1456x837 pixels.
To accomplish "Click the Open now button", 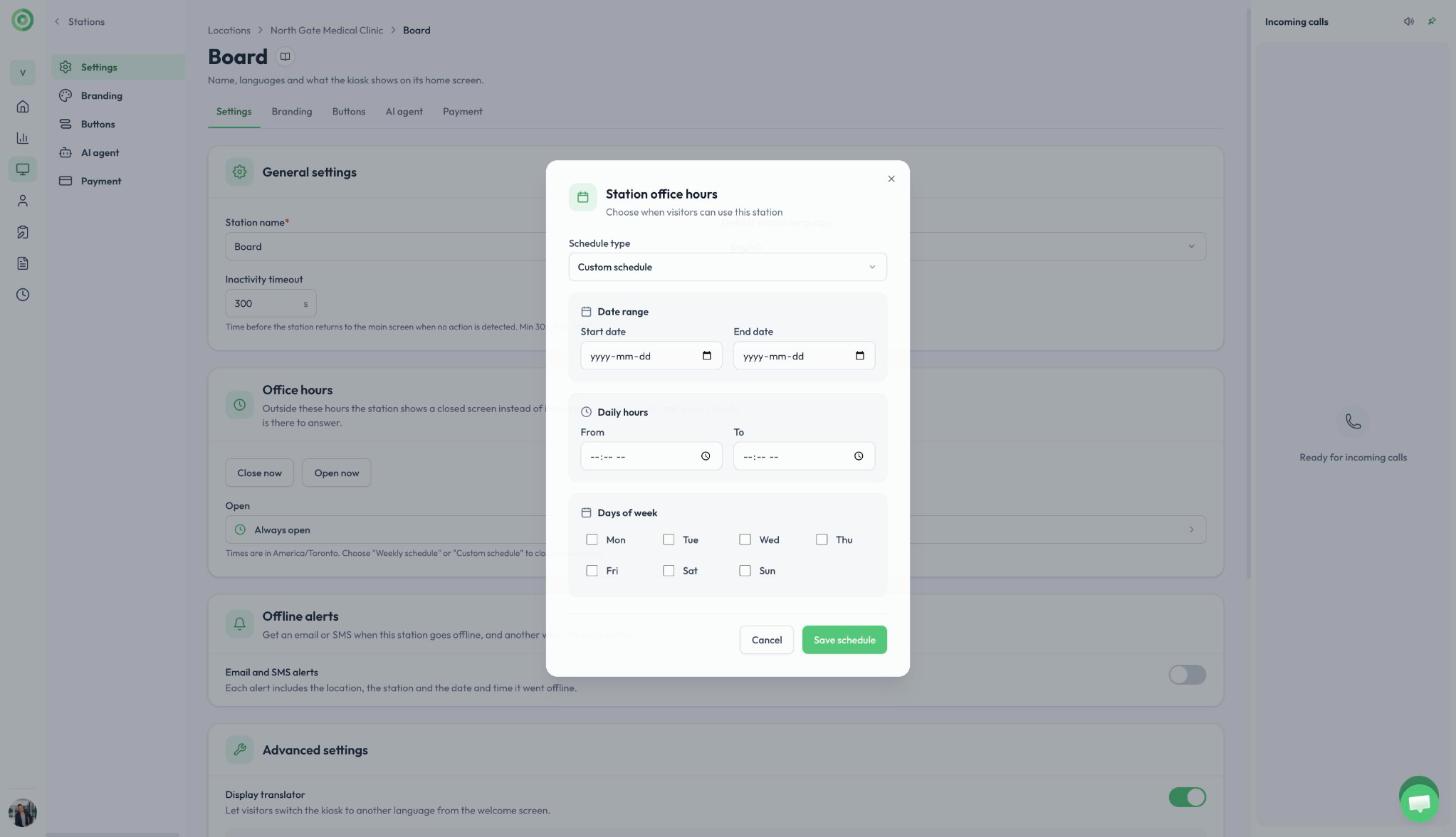I will pyautogui.click(x=336, y=473).
